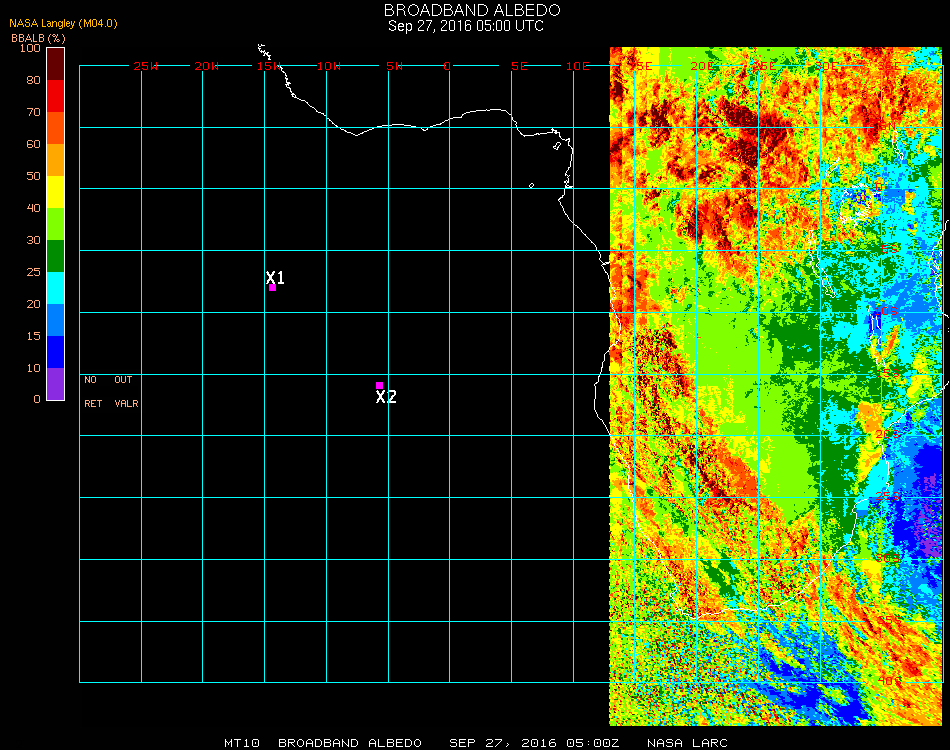Click the MT10 label in footer
This screenshot has height=750, width=950.
(x=240, y=743)
